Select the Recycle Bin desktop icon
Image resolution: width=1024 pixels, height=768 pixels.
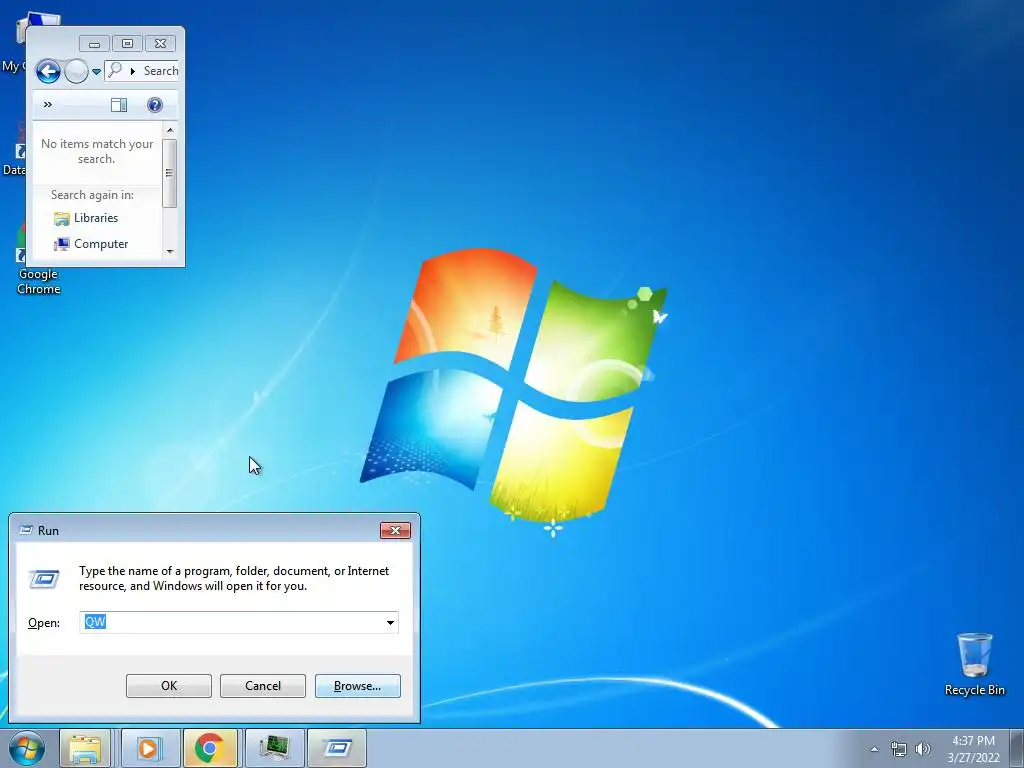(974, 664)
